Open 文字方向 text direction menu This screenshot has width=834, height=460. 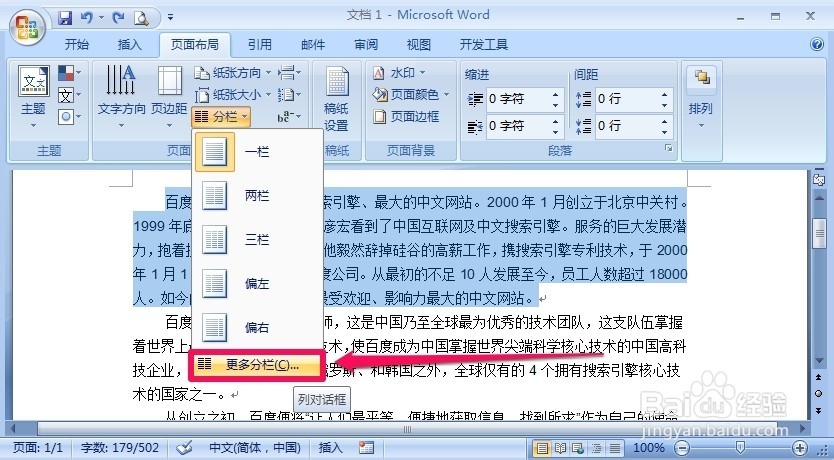pyautogui.click(x=121, y=96)
